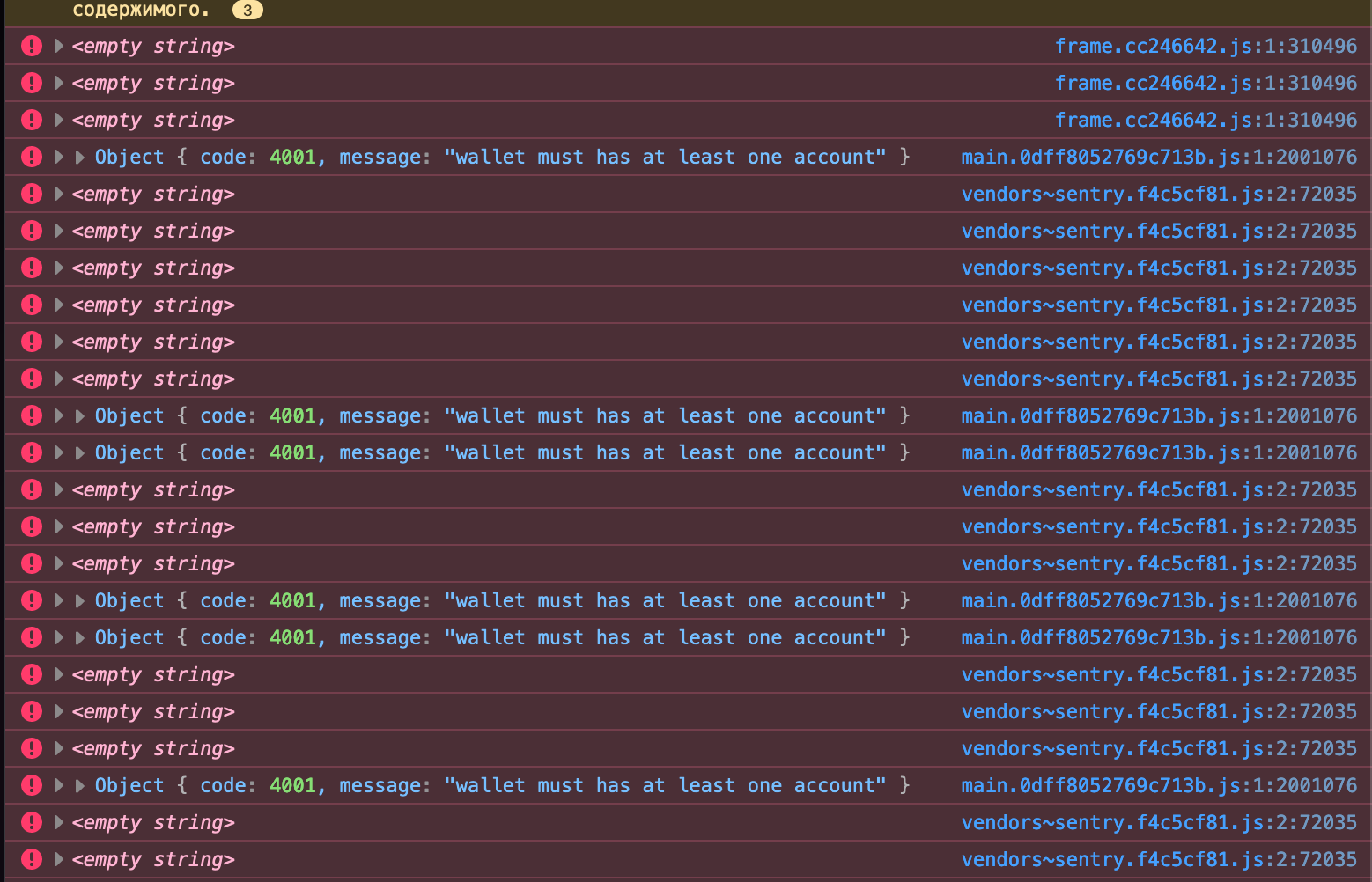Click the error icon on the last vendors~sentry row
This screenshot has height=882, width=1372.
(31, 859)
